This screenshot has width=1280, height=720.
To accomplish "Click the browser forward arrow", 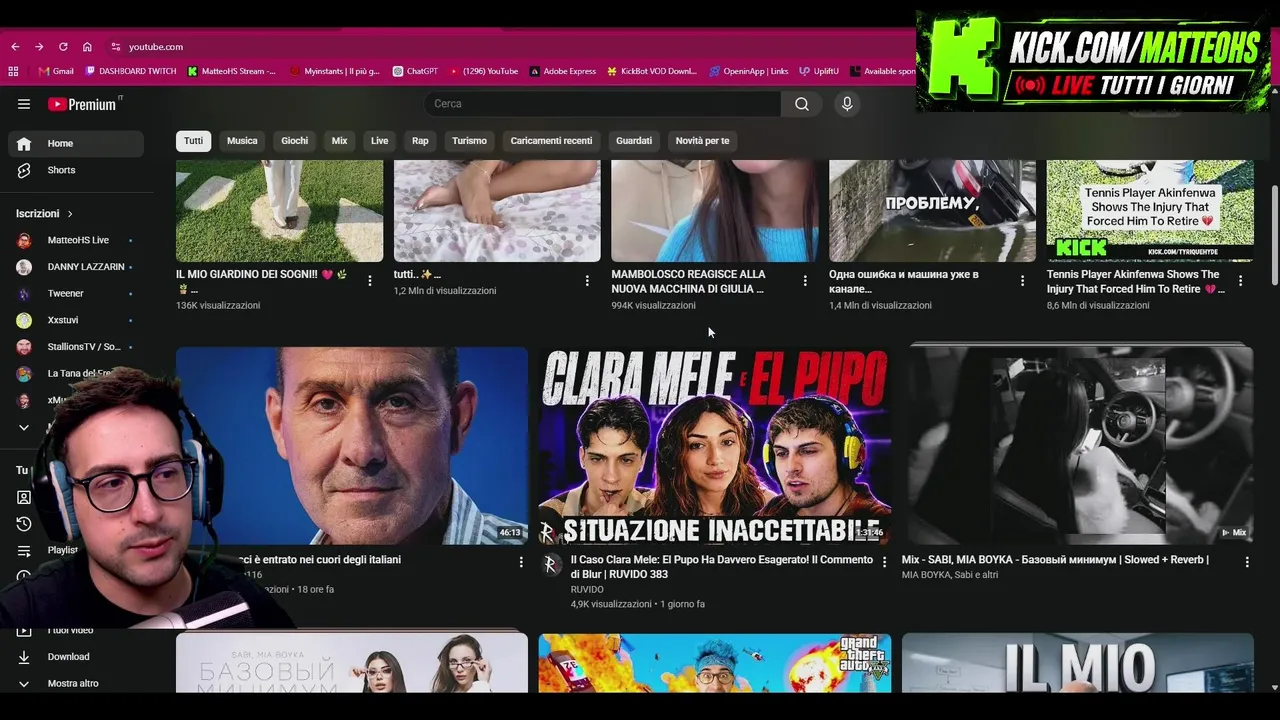I will pos(39,47).
